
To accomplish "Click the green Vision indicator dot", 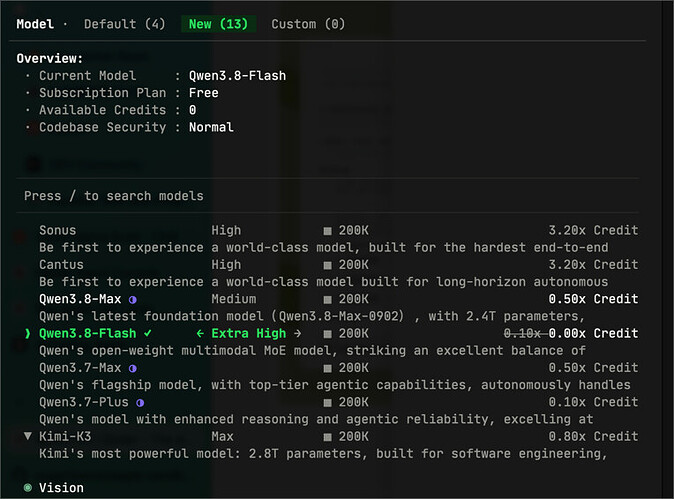I will [x=28, y=487].
